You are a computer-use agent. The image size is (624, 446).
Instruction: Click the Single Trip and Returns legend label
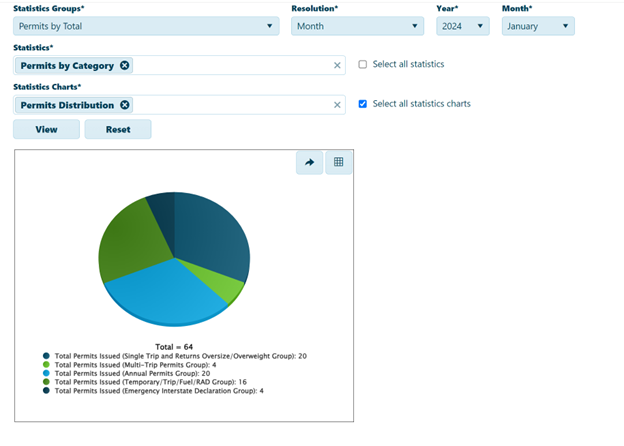(181, 356)
